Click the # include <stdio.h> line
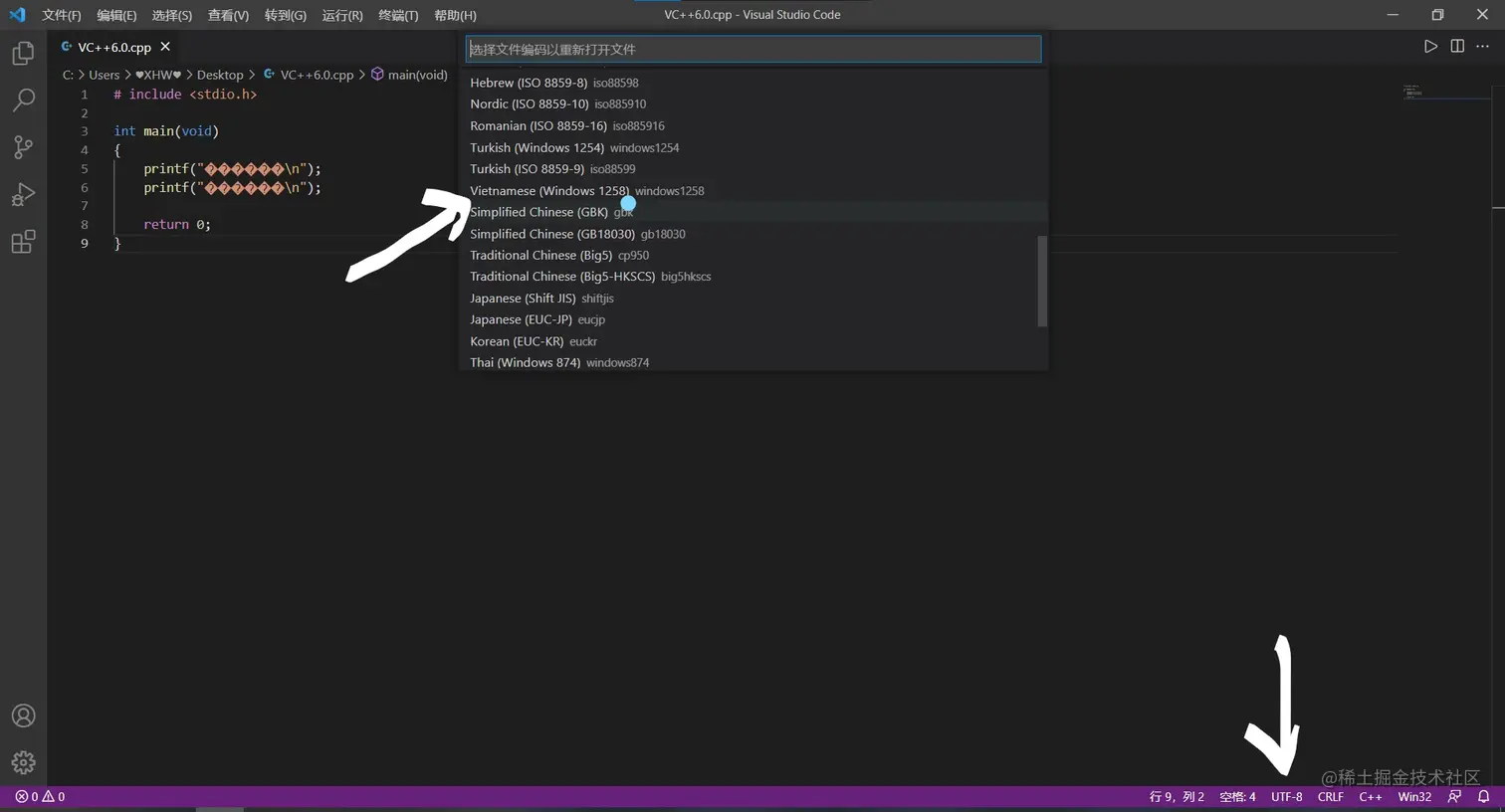 pyautogui.click(x=185, y=94)
